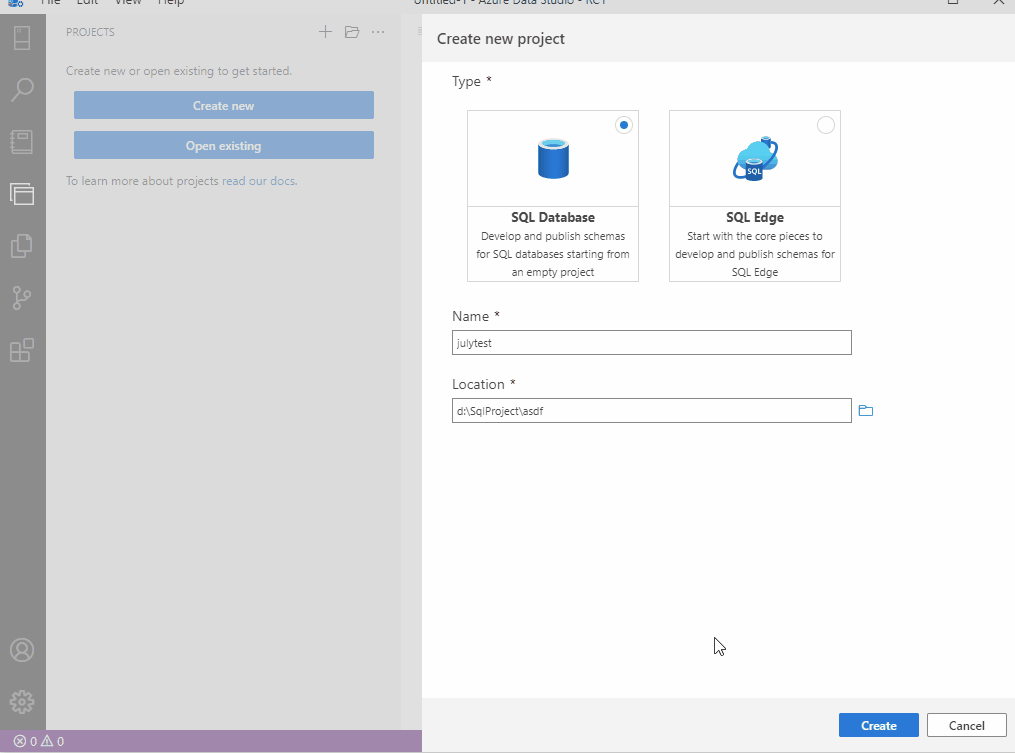Click the Create button

(878, 724)
